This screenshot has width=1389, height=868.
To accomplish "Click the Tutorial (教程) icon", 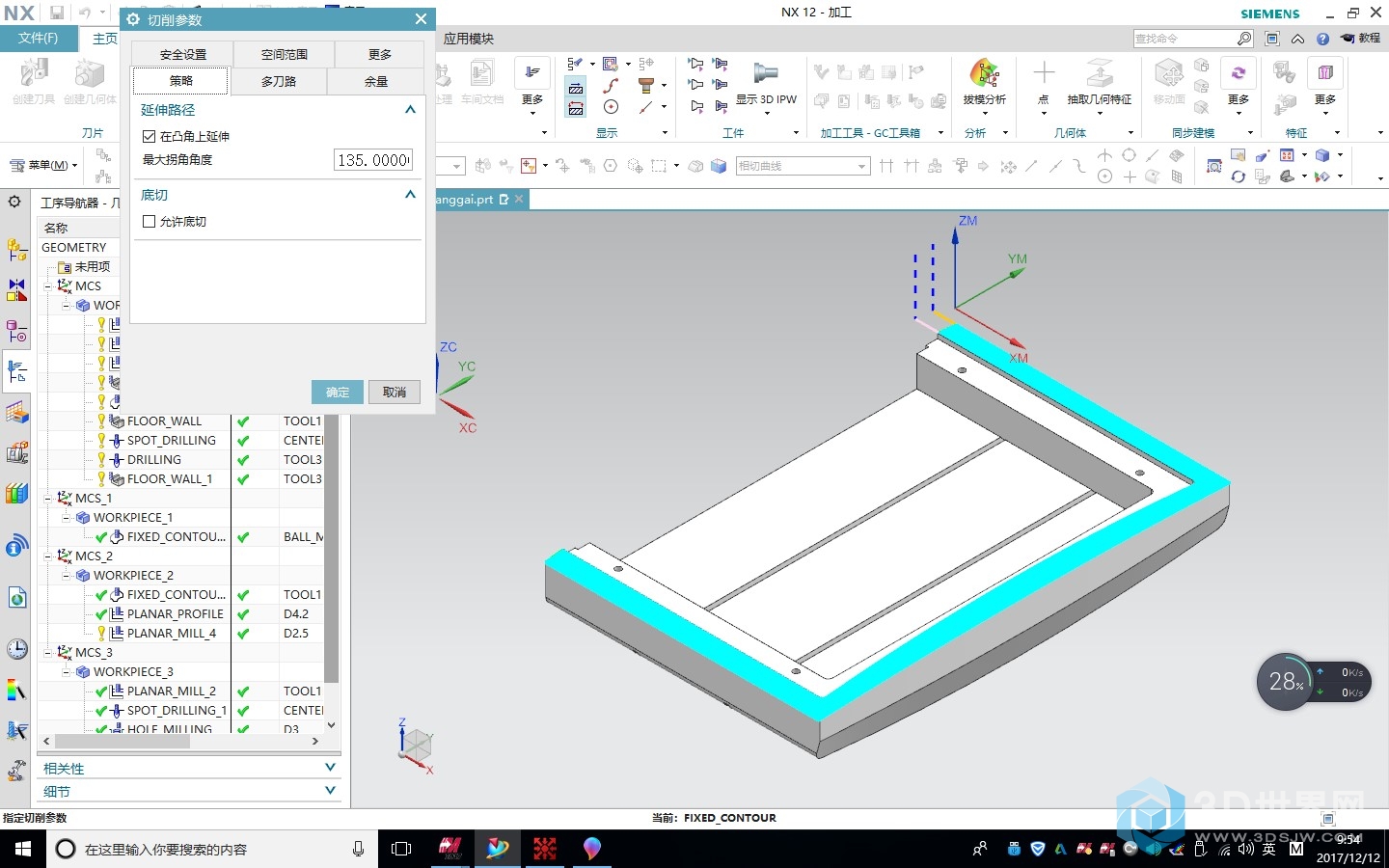I will [1360, 39].
